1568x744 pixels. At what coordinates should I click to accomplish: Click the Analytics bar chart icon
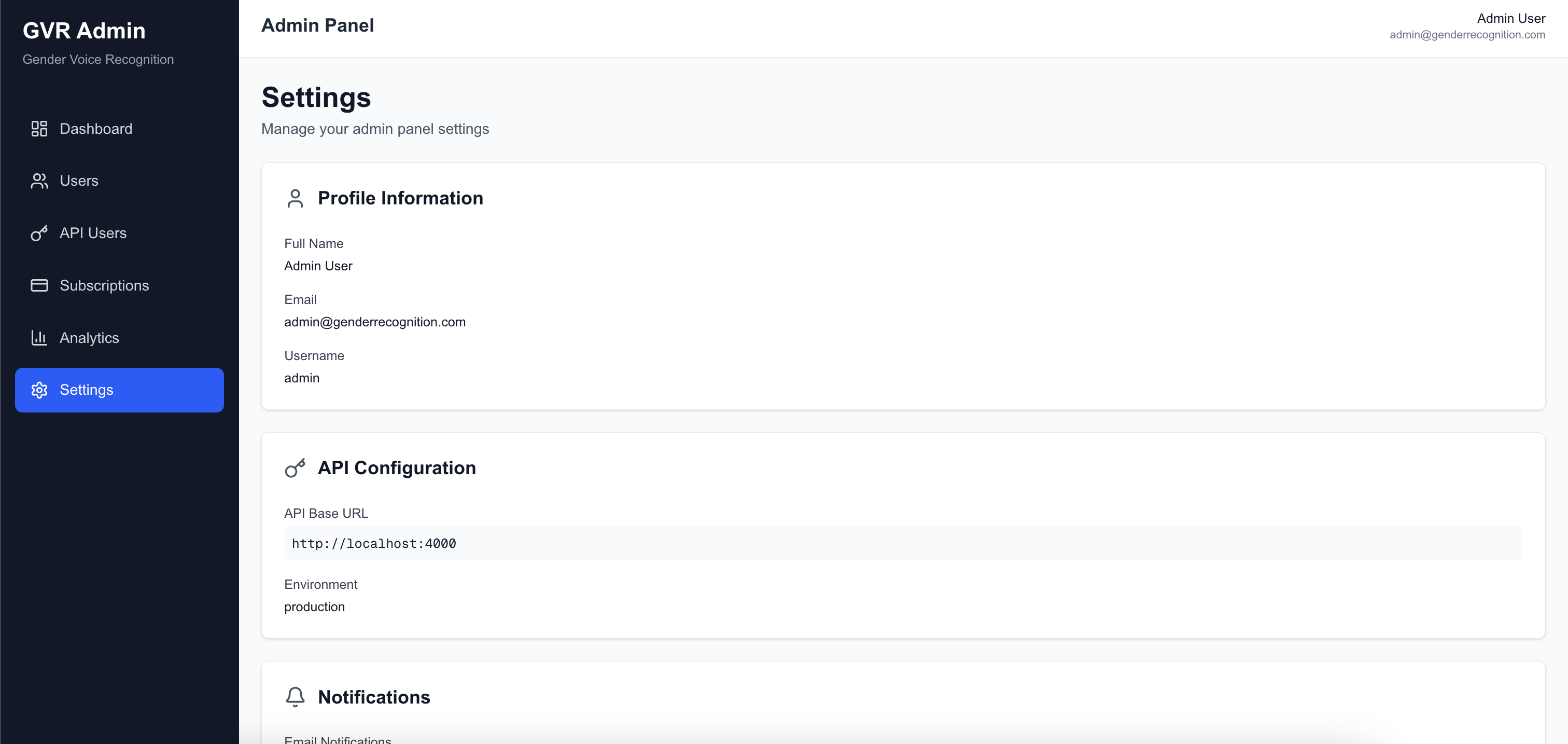tap(39, 338)
